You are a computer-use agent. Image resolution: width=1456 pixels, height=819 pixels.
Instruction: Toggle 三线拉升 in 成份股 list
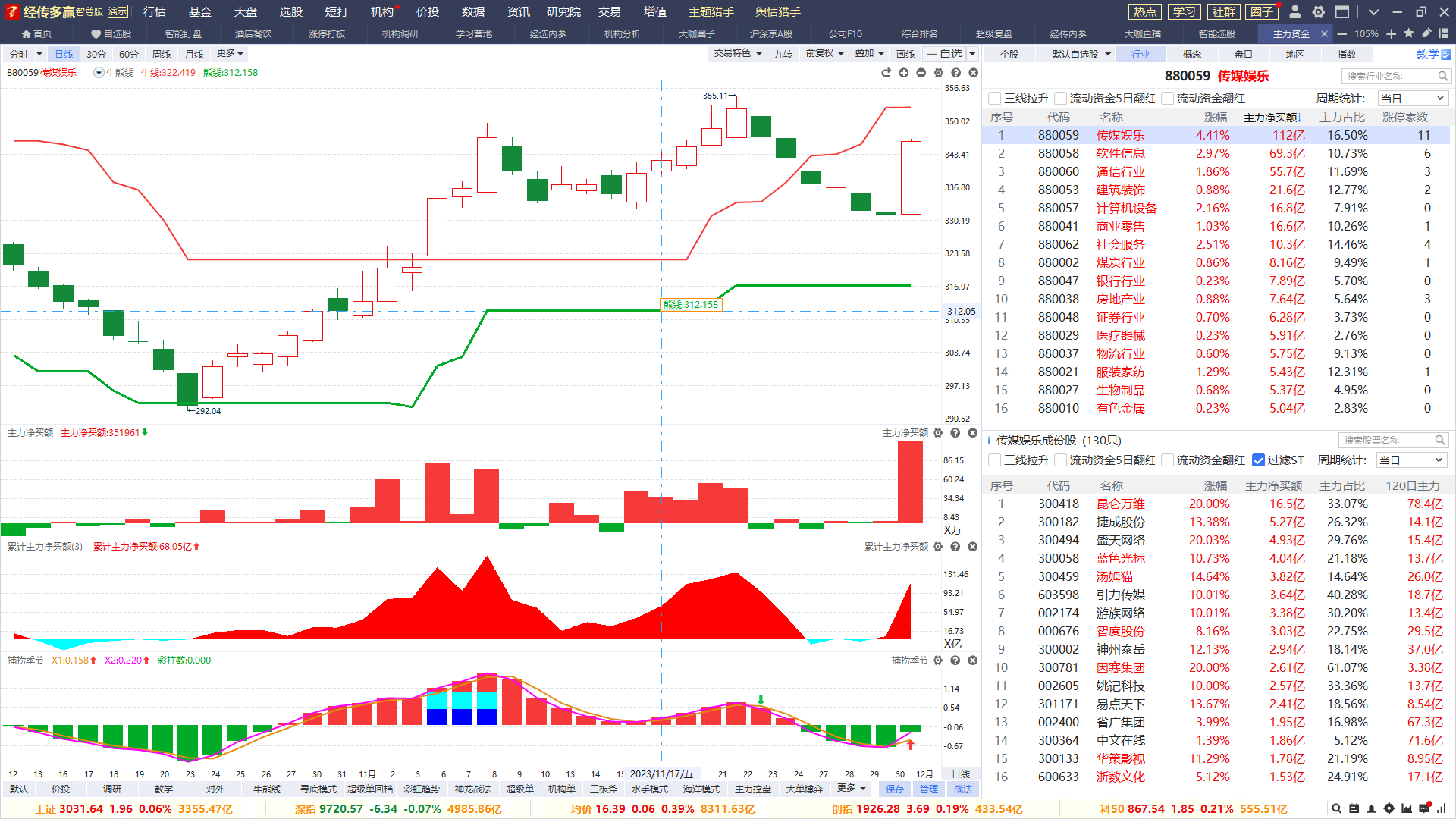tap(995, 460)
